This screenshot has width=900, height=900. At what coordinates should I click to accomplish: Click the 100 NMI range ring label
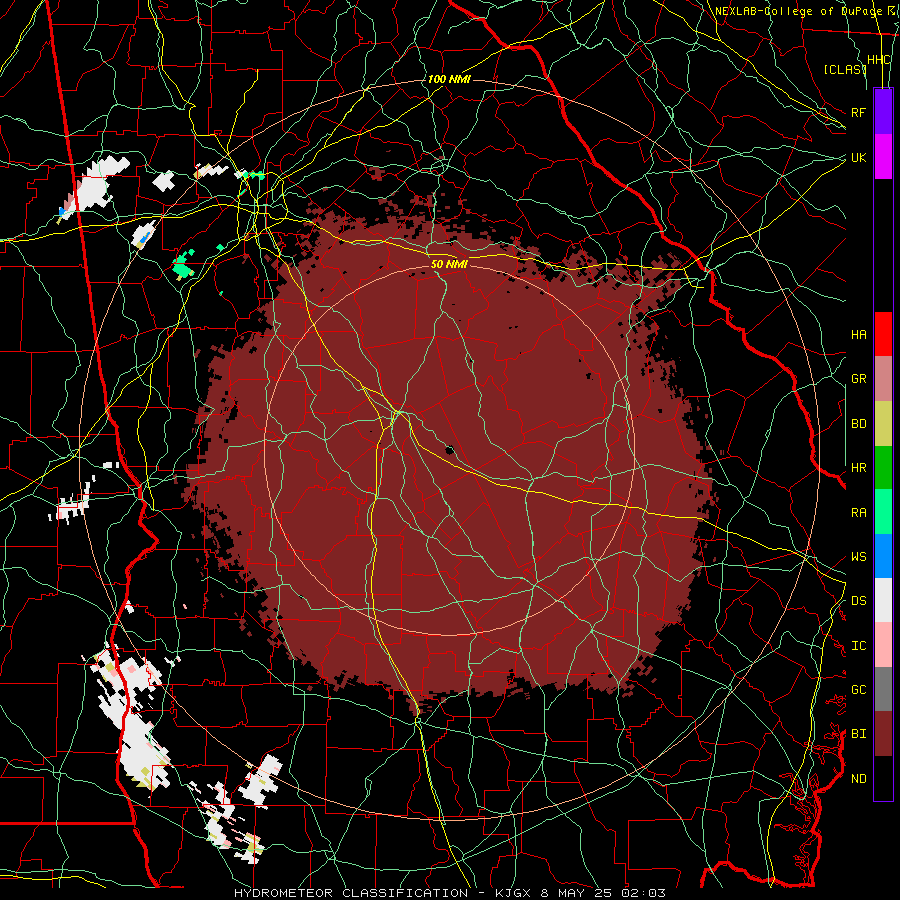pyautogui.click(x=449, y=79)
